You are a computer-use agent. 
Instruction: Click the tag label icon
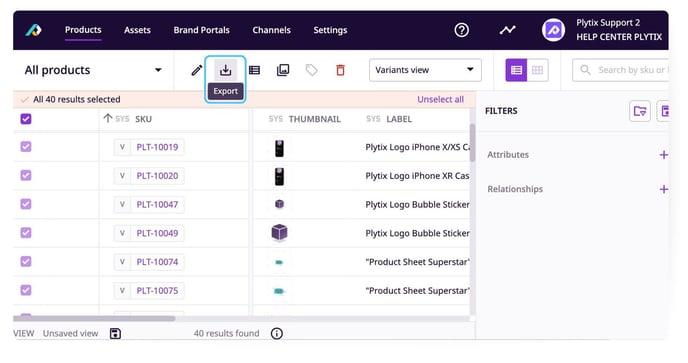pos(312,70)
